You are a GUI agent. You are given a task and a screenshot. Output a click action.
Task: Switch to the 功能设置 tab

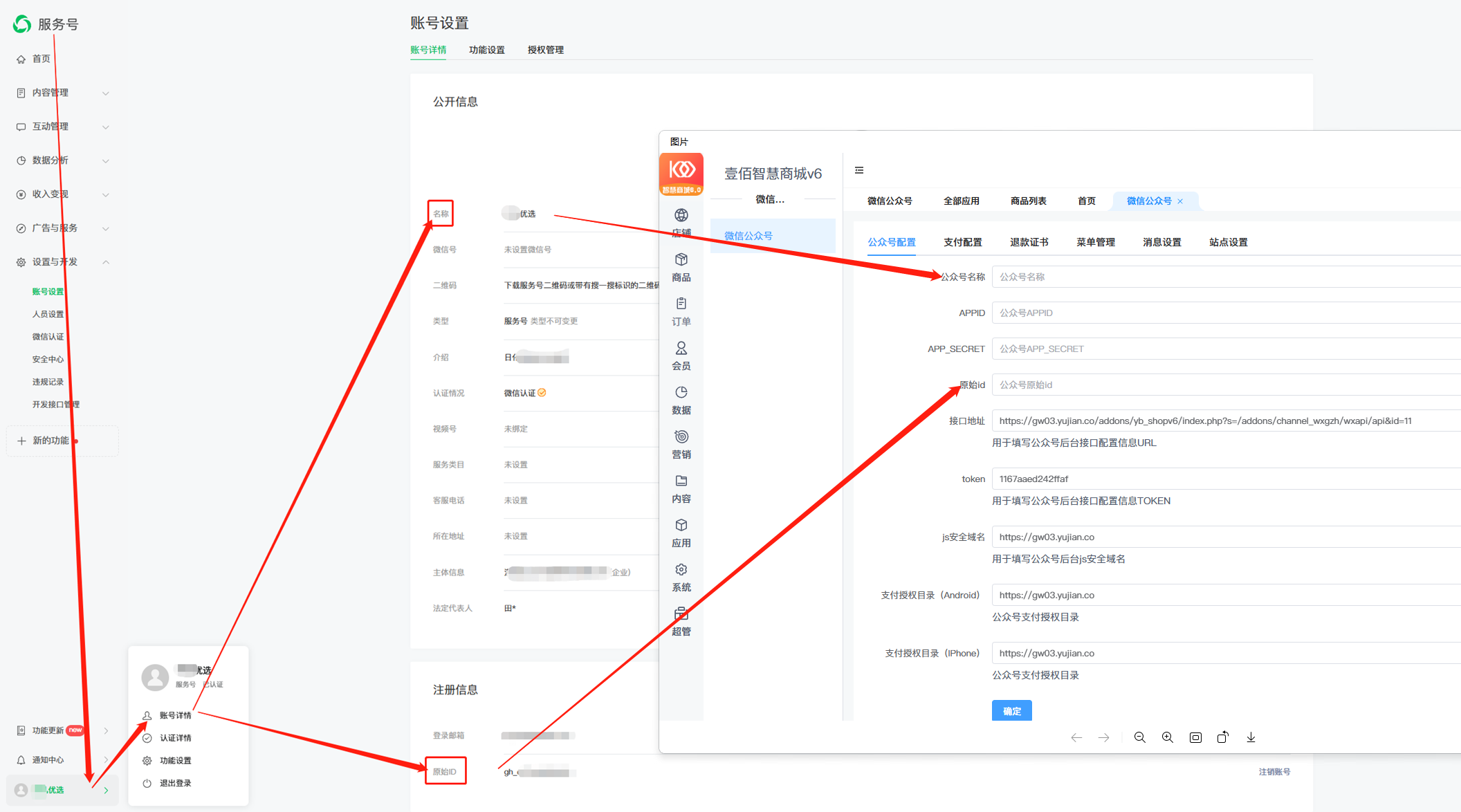tap(487, 50)
